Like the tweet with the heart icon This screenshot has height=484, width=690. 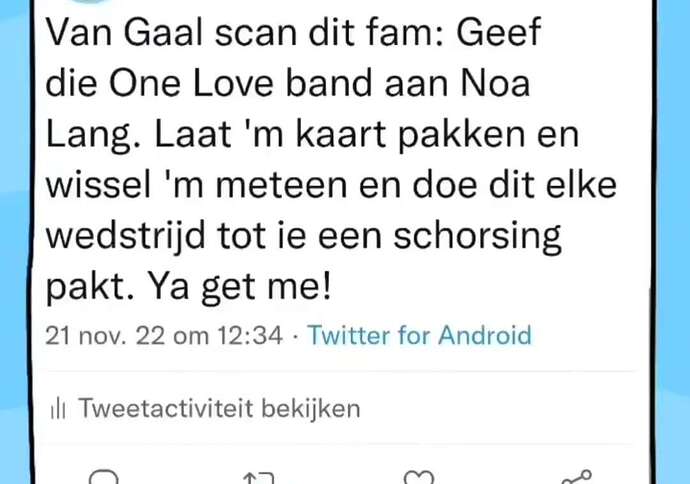tap(418, 477)
